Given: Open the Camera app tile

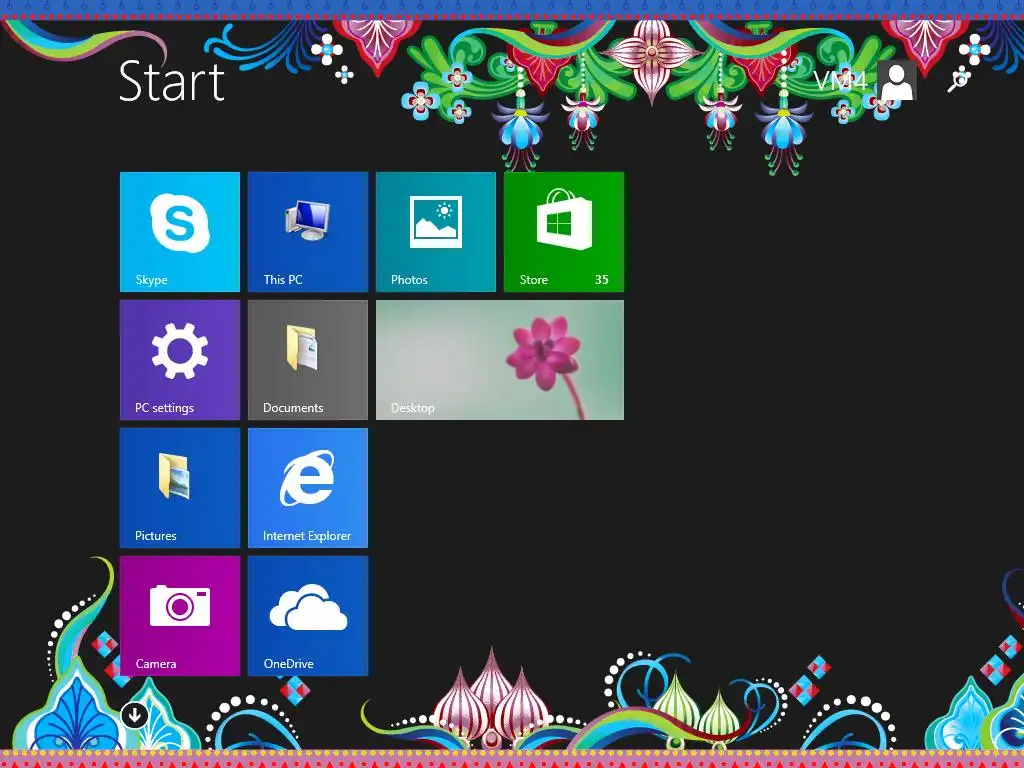Looking at the screenshot, I should point(180,616).
